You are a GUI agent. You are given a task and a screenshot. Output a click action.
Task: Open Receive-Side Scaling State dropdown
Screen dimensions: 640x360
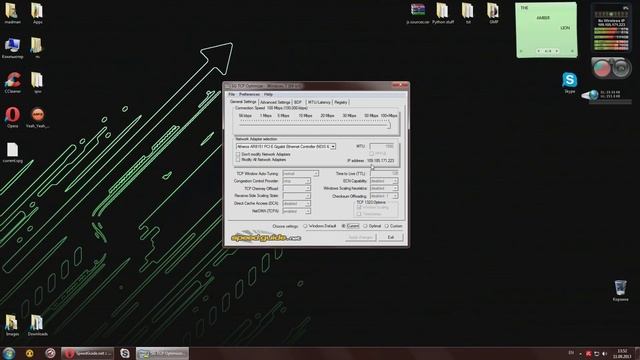point(308,196)
